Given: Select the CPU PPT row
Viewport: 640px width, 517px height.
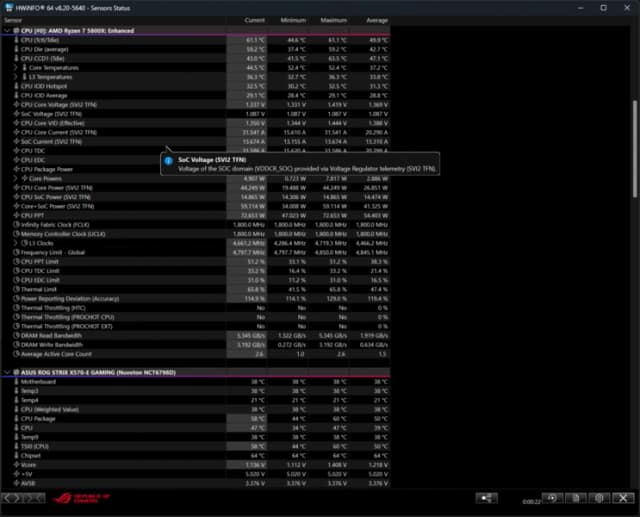Looking at the screenshot, I should pos(196,215).
